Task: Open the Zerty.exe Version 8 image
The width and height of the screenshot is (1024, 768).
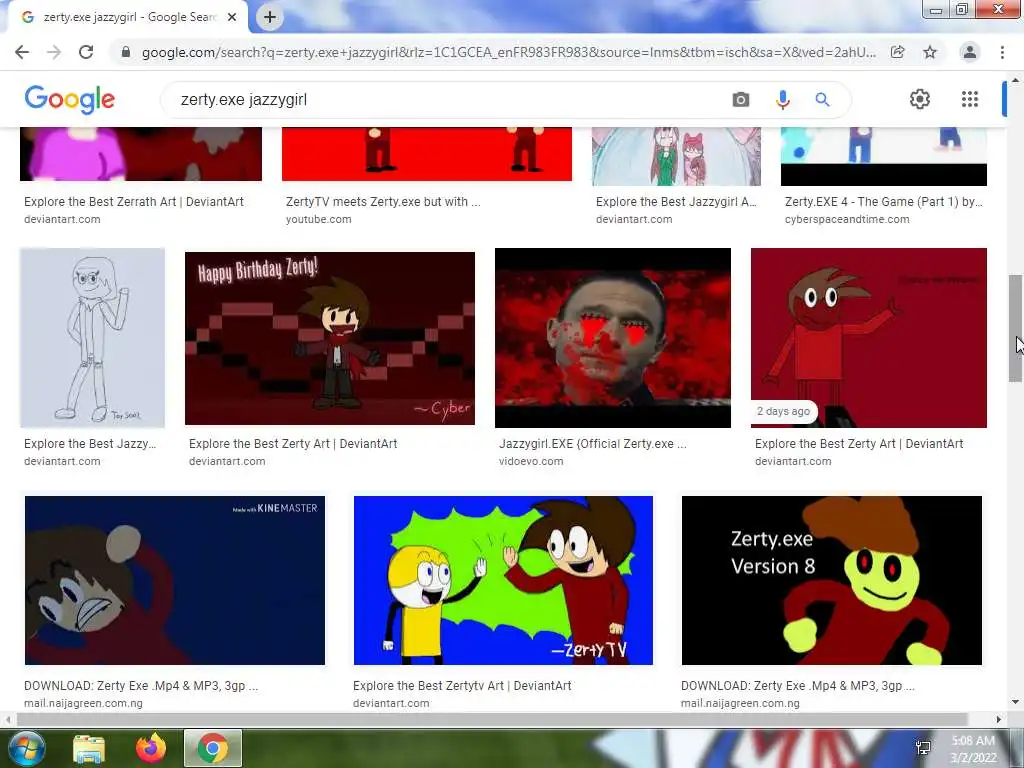Action: 831,580
